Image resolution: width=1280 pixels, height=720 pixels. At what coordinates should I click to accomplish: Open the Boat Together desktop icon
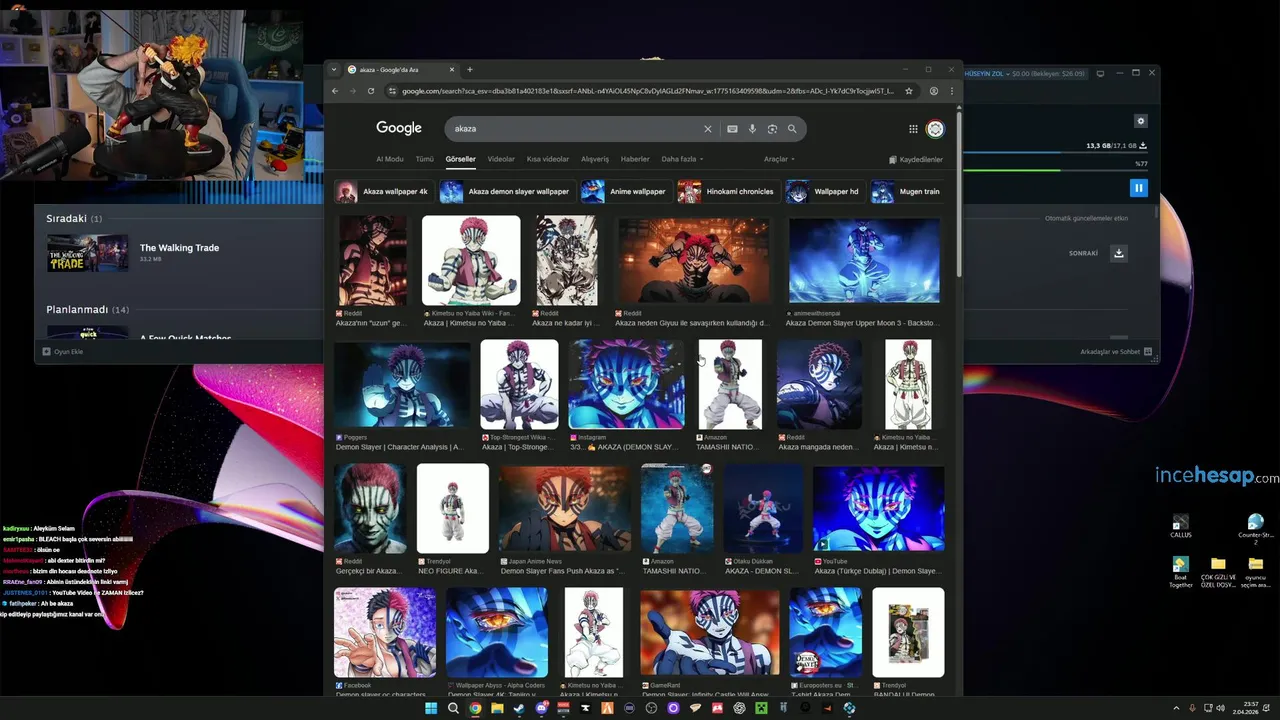pyautogui.click(x=1181, y=572)
